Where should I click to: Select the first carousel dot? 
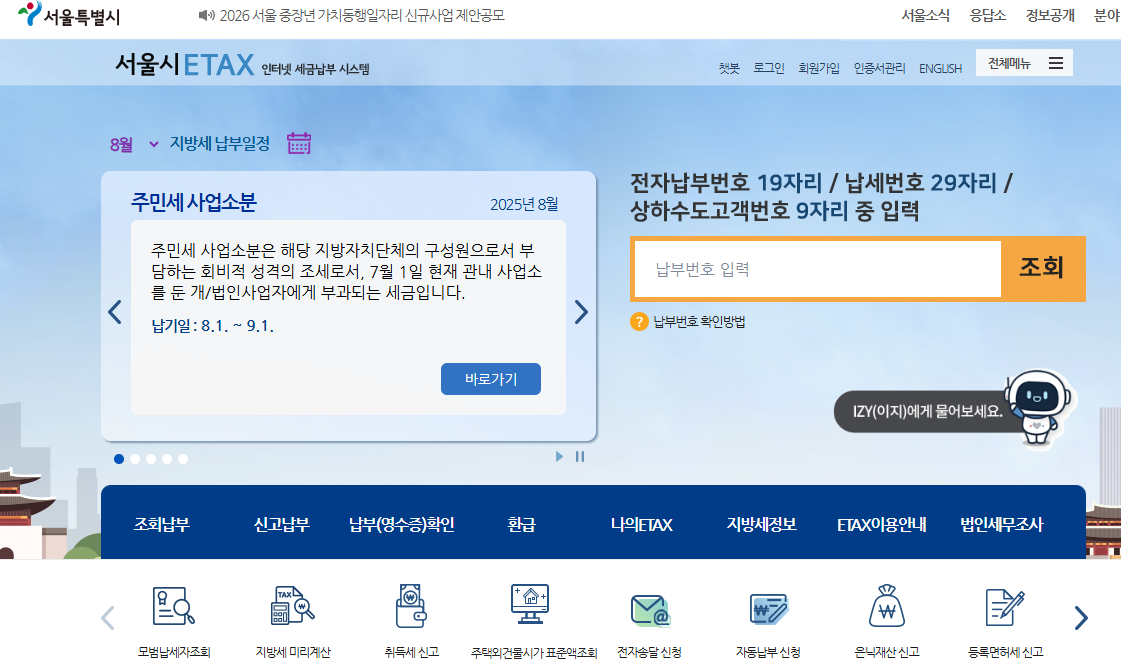(x=119, y=459)
